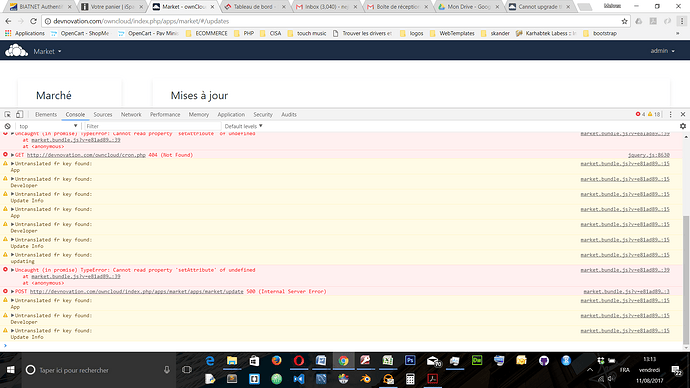Open Task View on the taskbar
The image size is (690, 388).
[187, 370]
